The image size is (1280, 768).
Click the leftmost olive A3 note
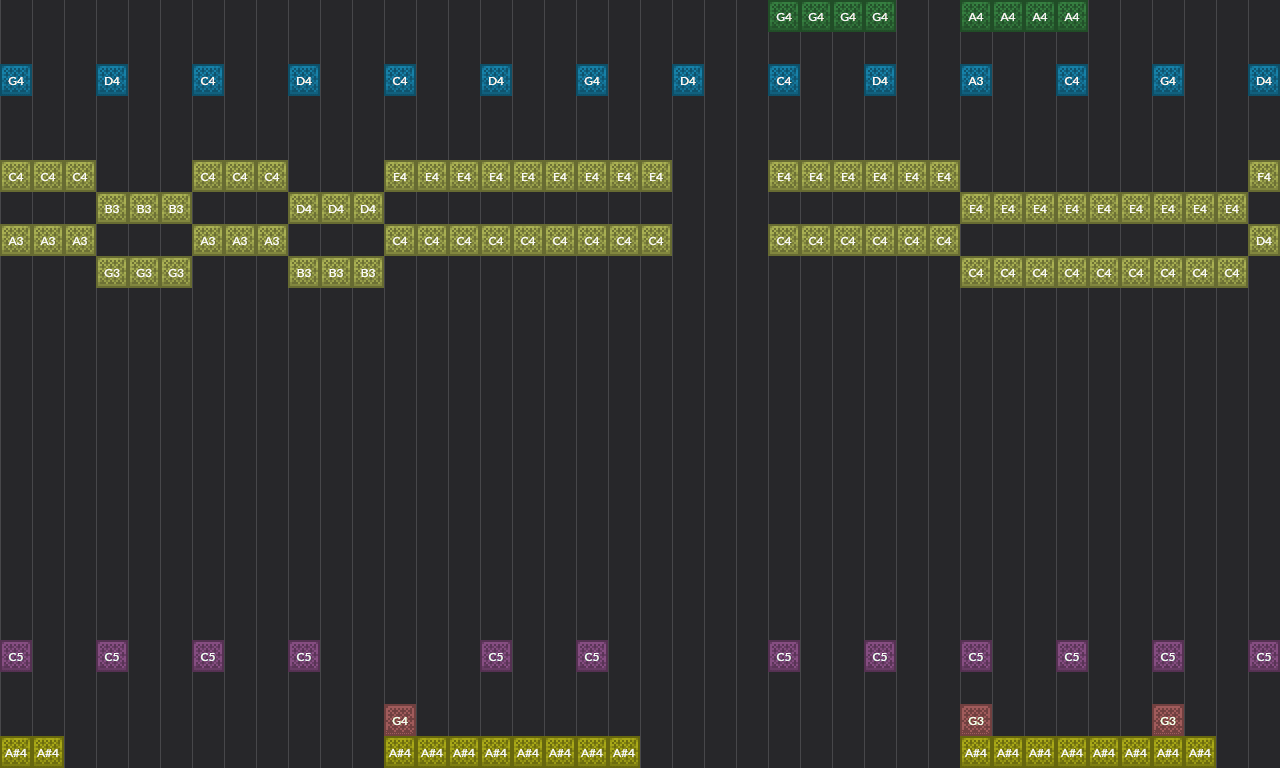click(16, 240)
